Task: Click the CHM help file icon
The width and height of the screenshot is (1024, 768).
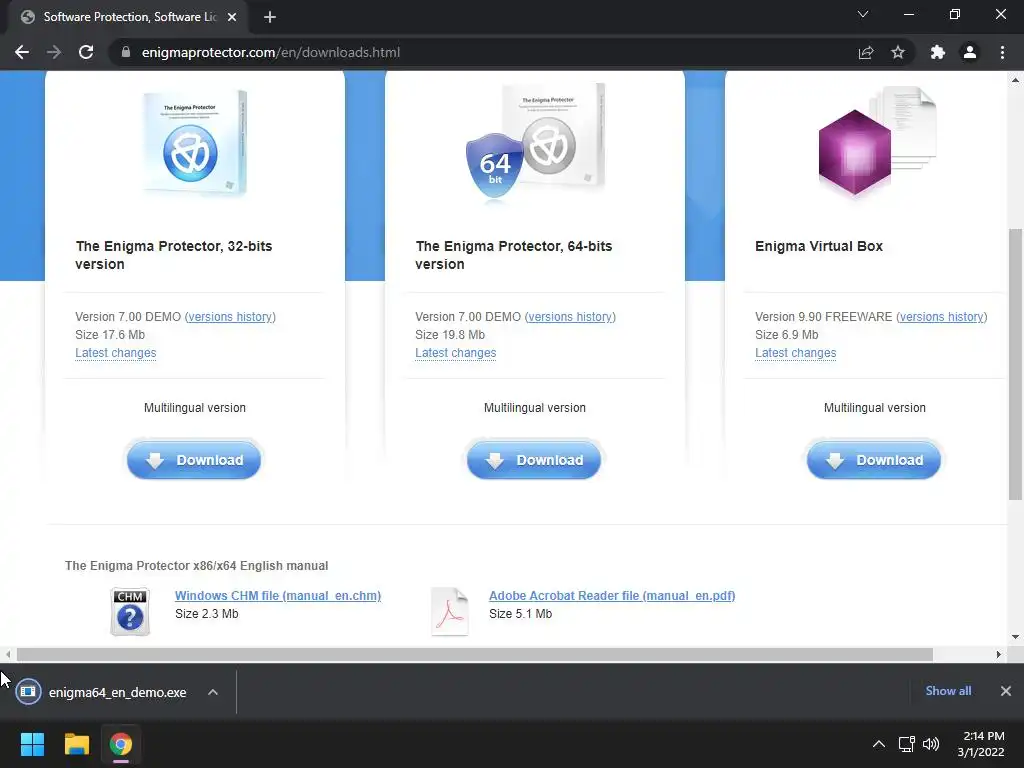Action: coord(130,611)
